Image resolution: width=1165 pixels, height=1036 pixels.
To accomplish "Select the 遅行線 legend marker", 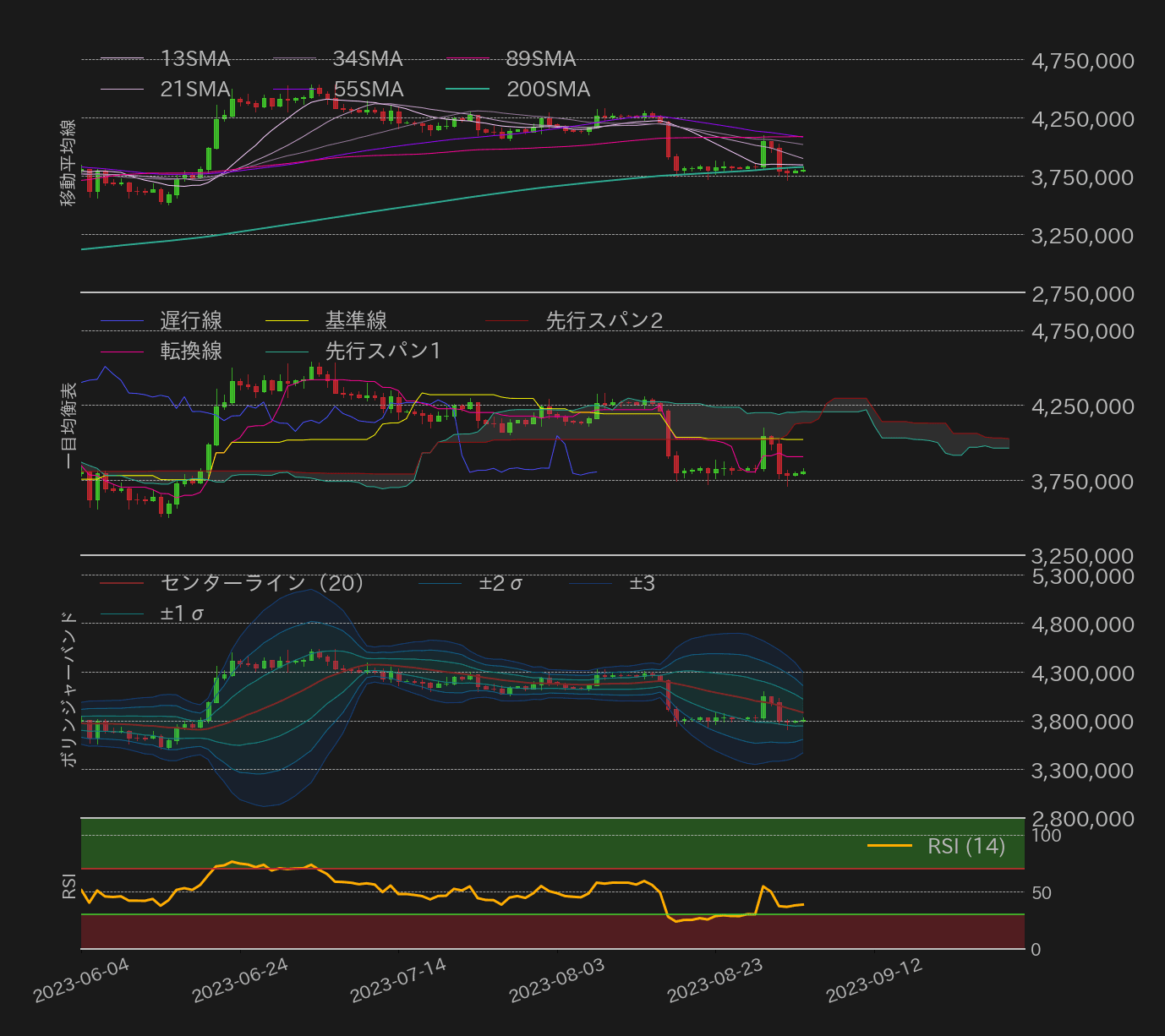I will pyautogui.click(x=121, y=320).
